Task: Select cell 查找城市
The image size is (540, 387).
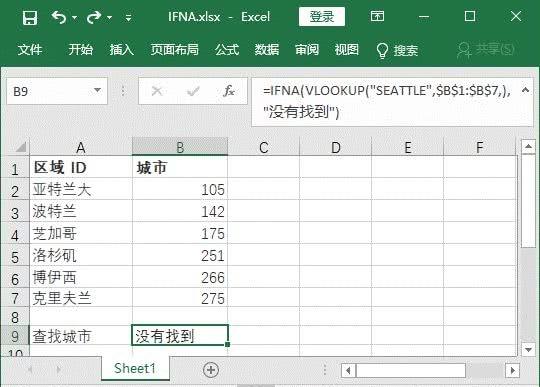Action: coord(81,336)
